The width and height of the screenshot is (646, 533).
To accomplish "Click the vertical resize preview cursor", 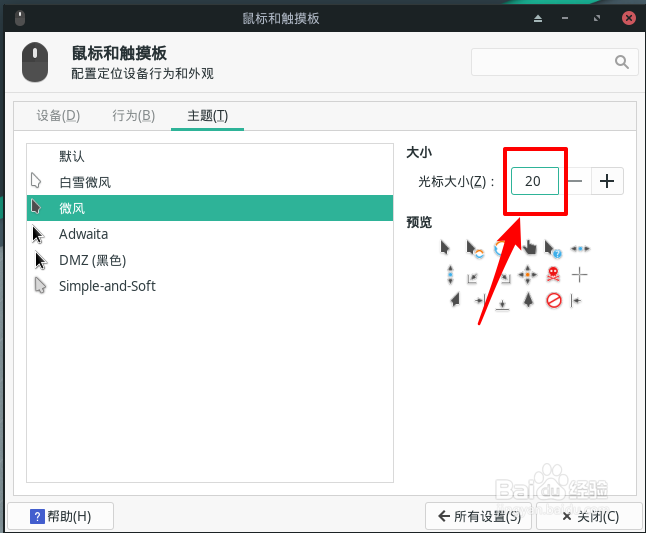I will point(450,274).
